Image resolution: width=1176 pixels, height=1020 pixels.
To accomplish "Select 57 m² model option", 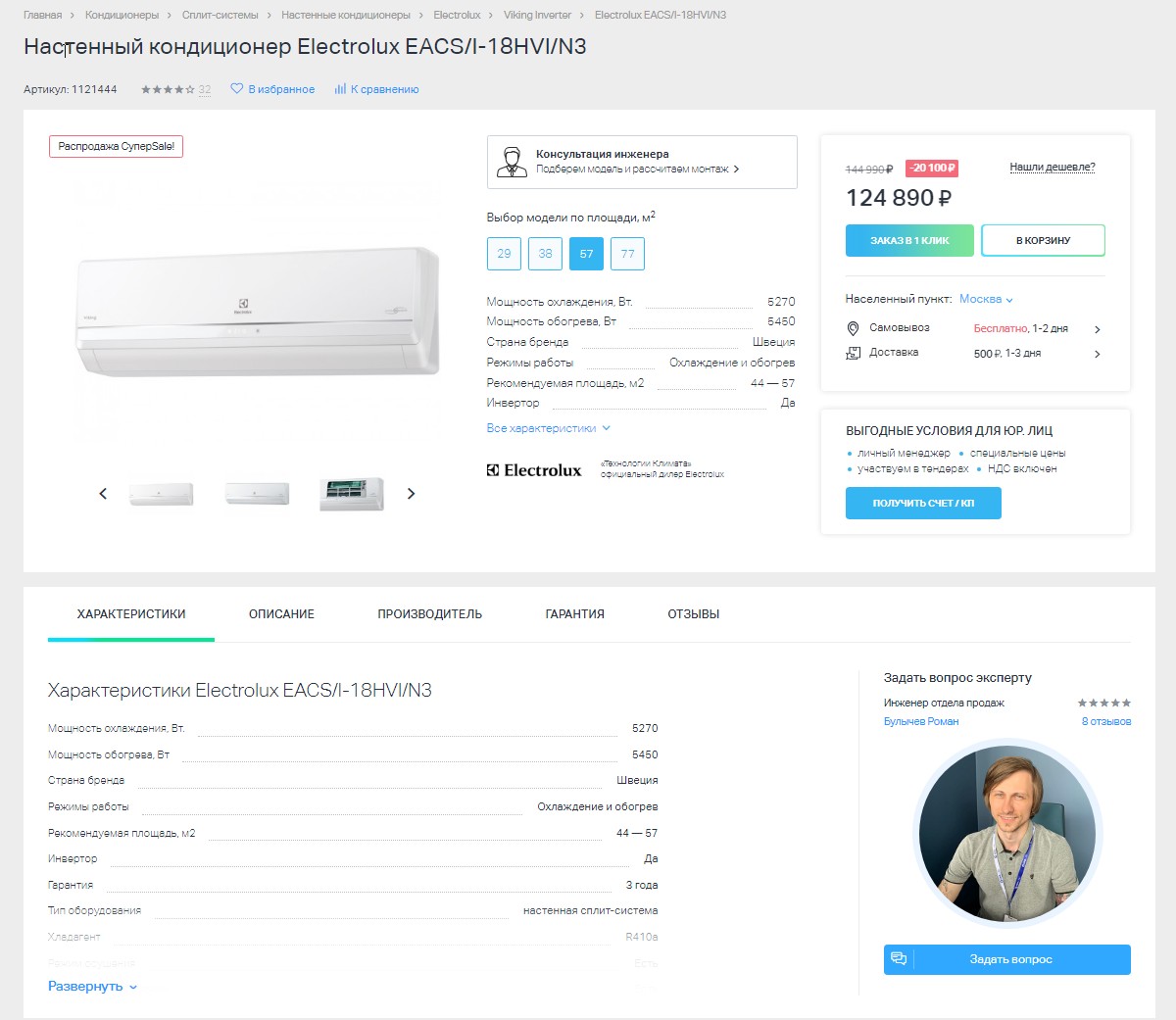I will point(586,254).
